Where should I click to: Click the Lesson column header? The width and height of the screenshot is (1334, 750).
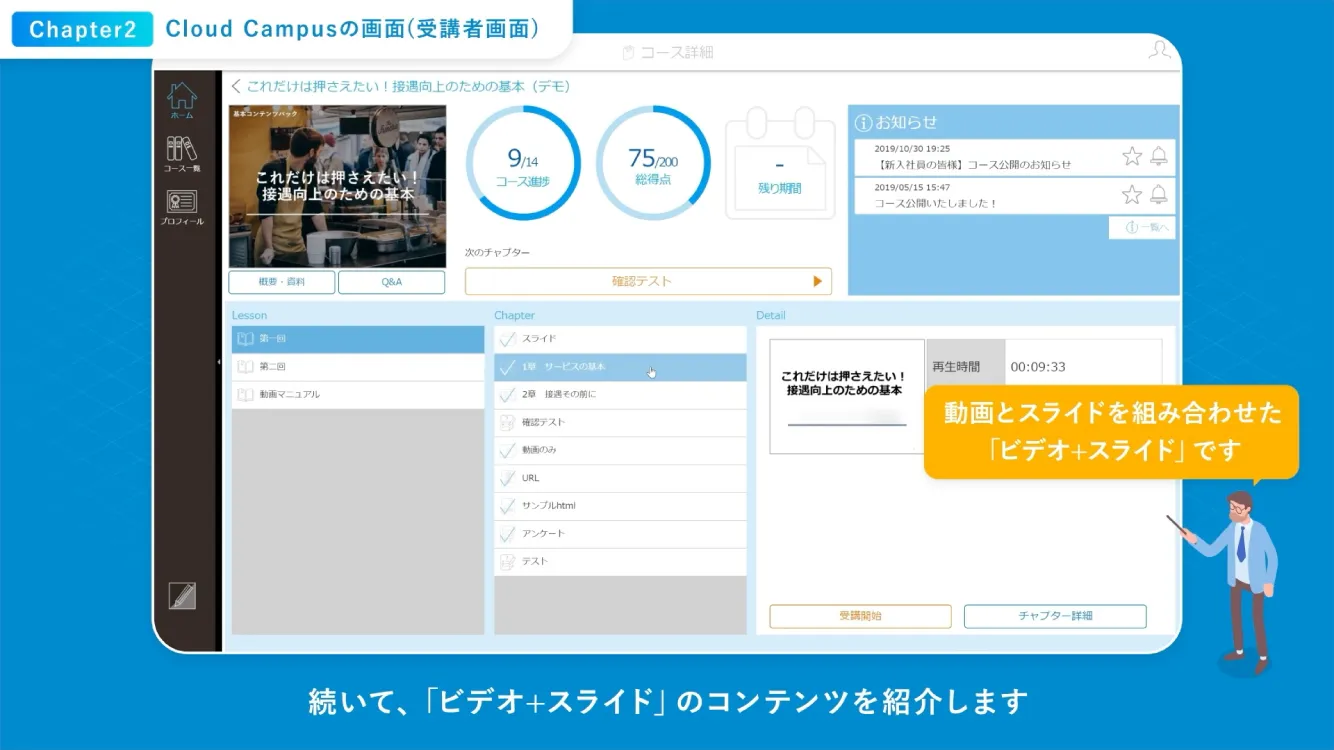[250, 315]
